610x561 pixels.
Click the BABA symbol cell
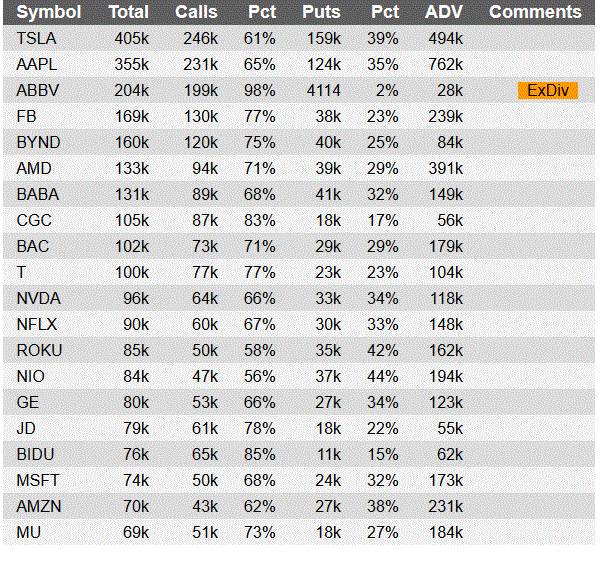coord(38,195)
